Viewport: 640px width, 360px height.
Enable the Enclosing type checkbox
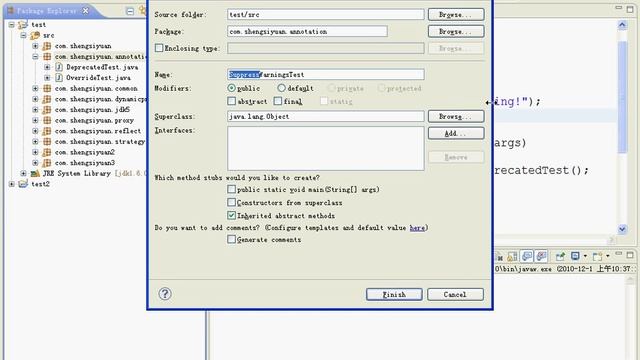(159, 48)
